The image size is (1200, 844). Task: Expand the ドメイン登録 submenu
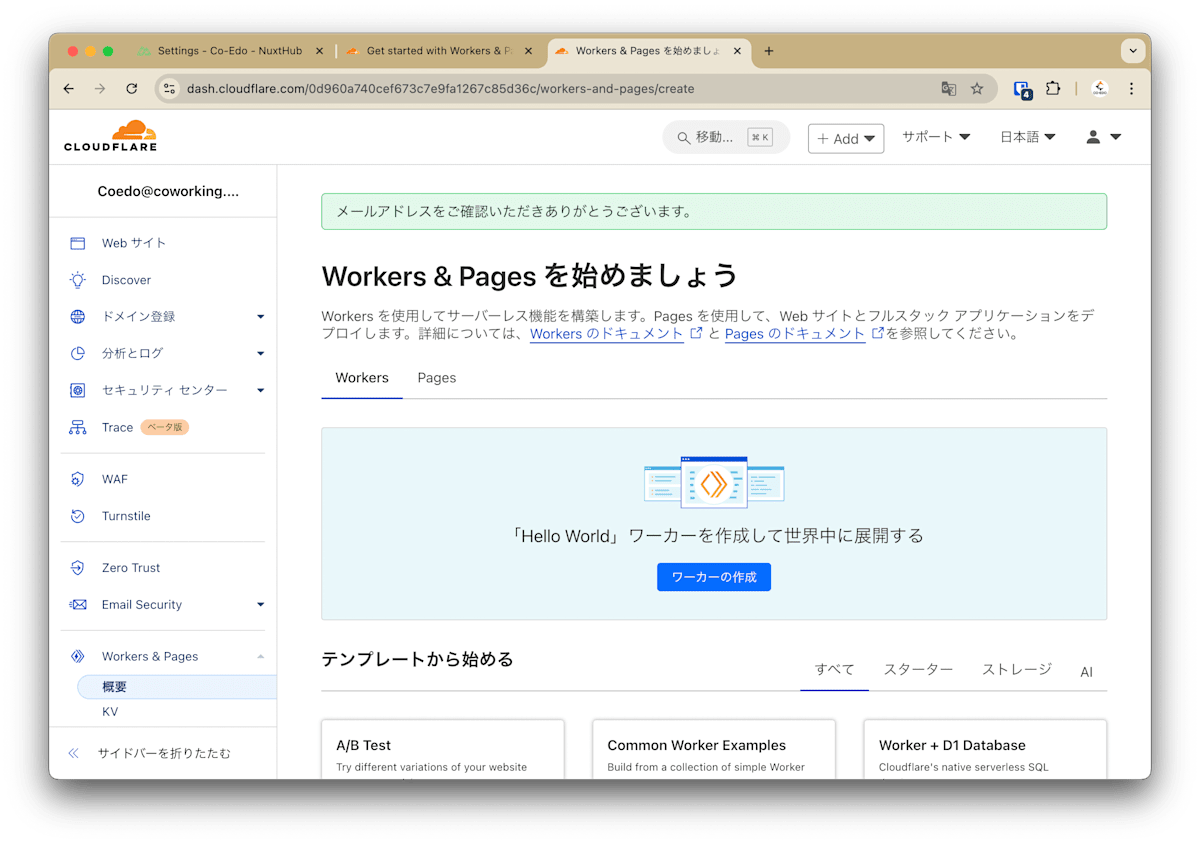(260, 317)
